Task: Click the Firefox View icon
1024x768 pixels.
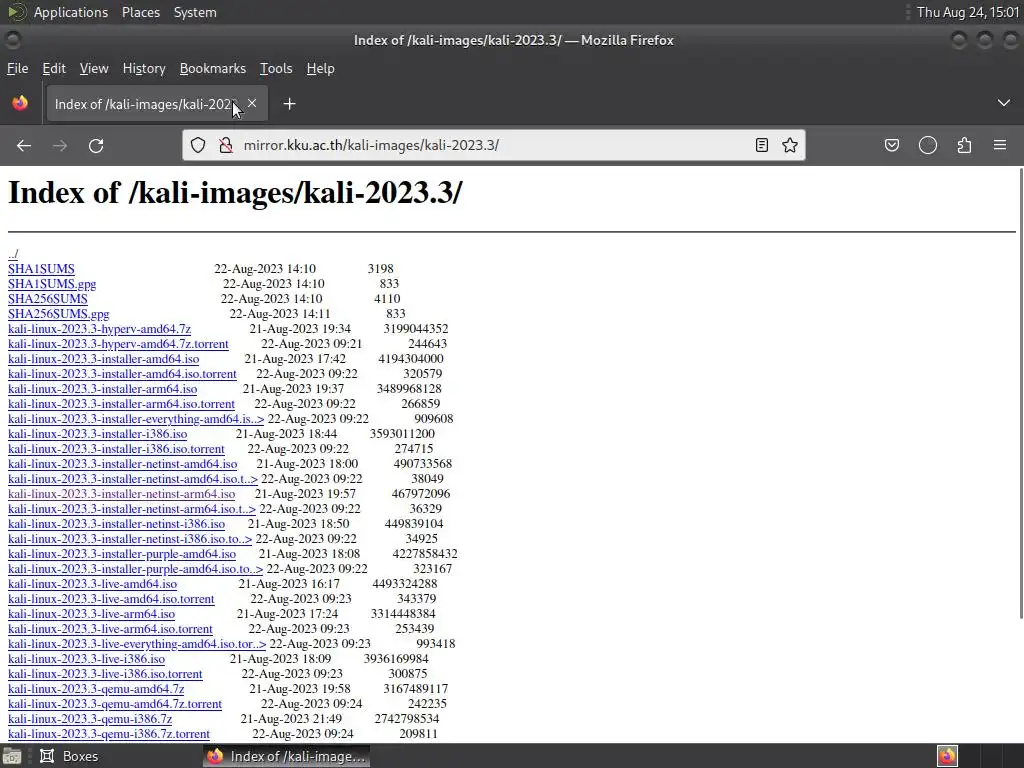Action: click(20, 103)
